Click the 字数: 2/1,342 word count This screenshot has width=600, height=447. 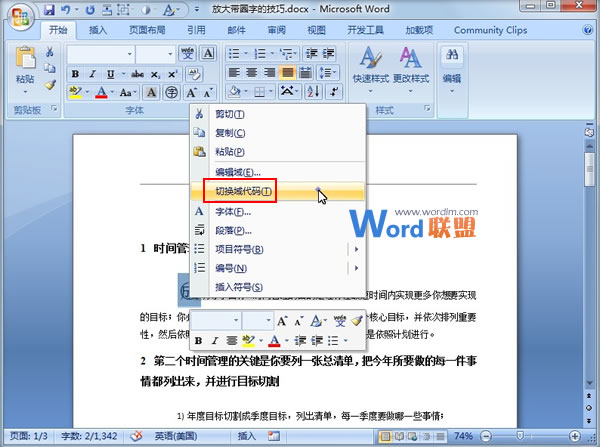pyautogui.click(x=89, y=436)
